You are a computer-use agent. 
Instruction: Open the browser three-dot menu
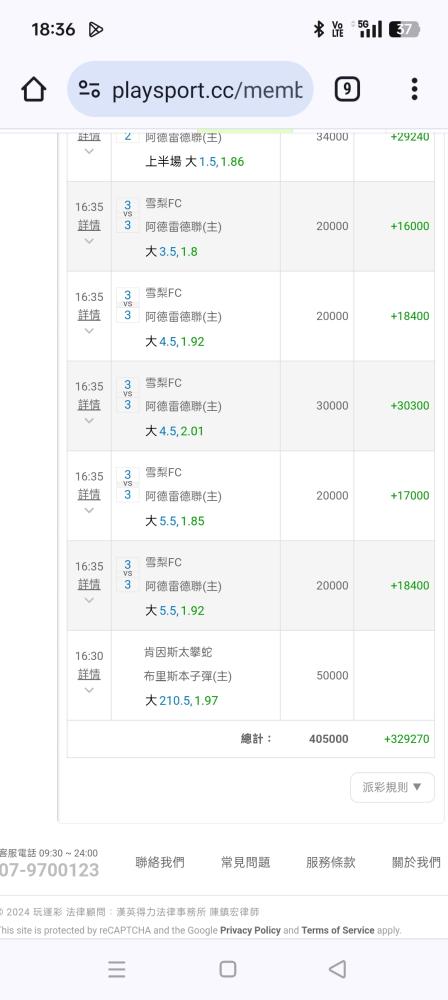pyautogui.click(x=414, y=89)
